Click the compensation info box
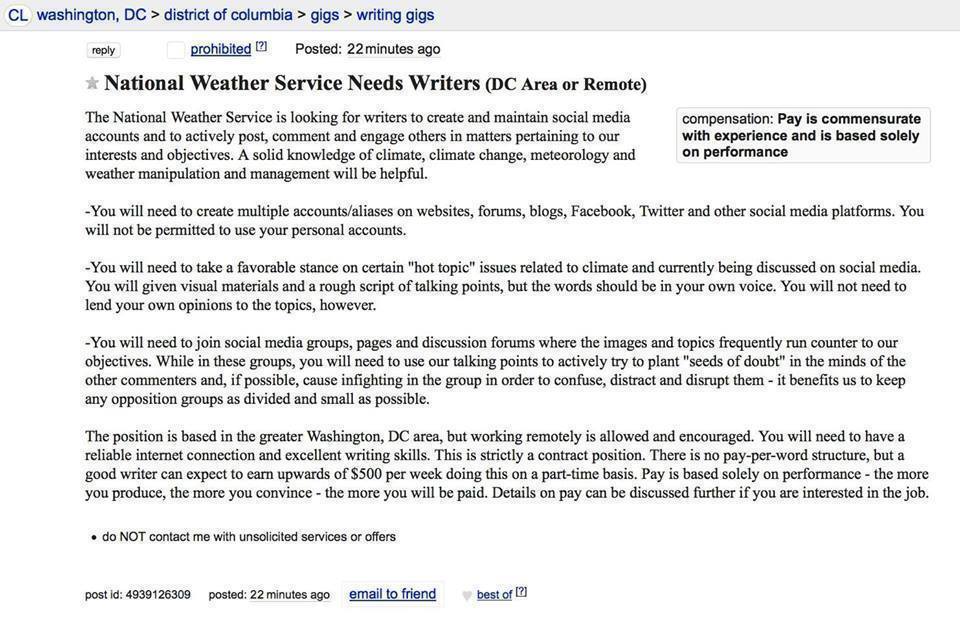This screenshot has width=960, height=629. [x=803, y=135]
